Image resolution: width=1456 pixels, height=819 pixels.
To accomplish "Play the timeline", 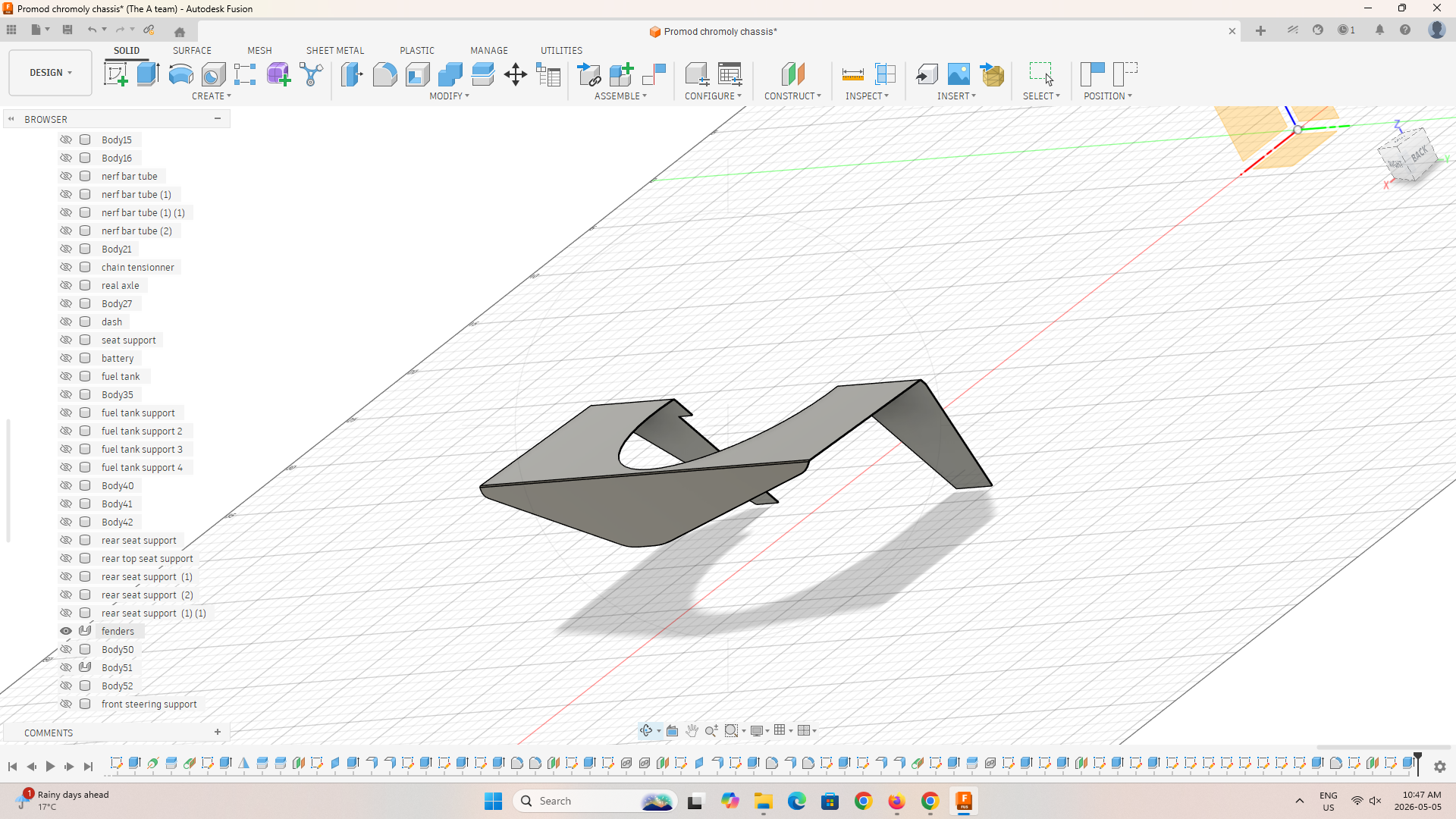I will point(50,767).
